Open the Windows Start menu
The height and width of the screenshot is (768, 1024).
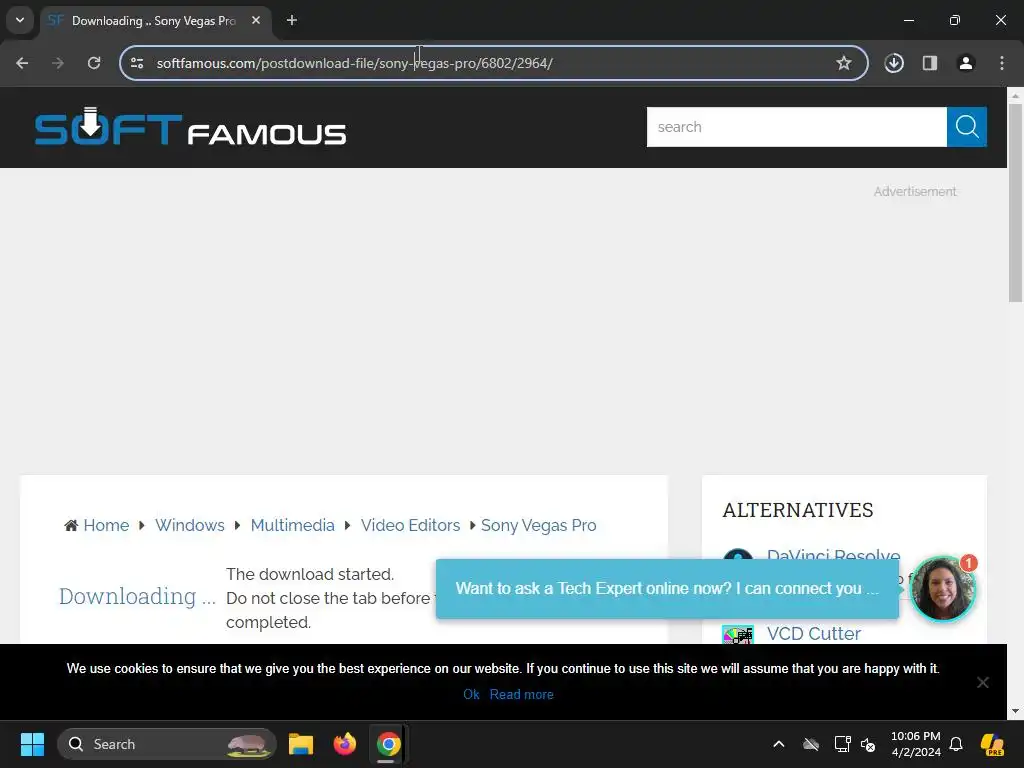(32, 744)
